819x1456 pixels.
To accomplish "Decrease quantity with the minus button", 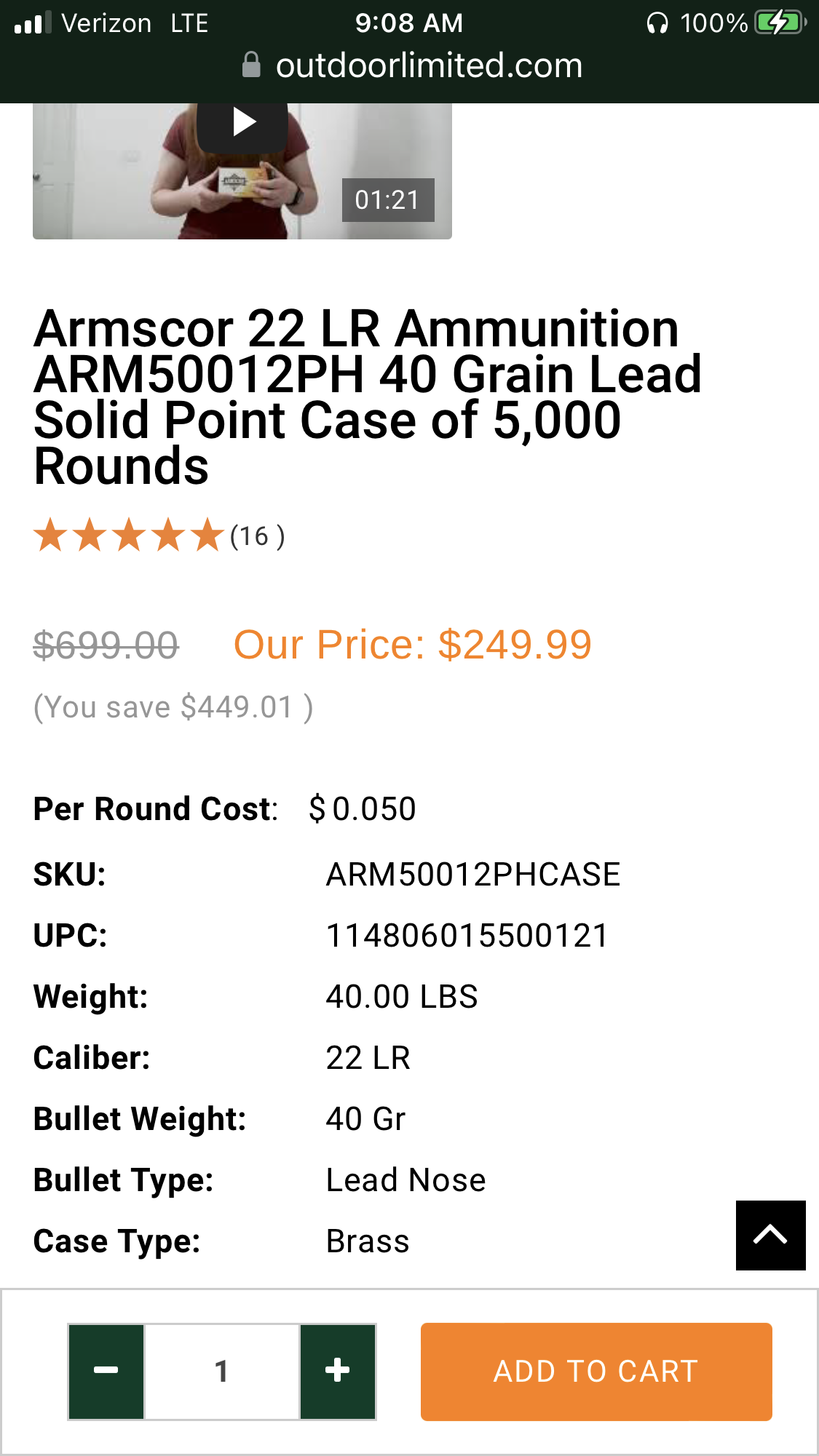I will click(106, 1372).
